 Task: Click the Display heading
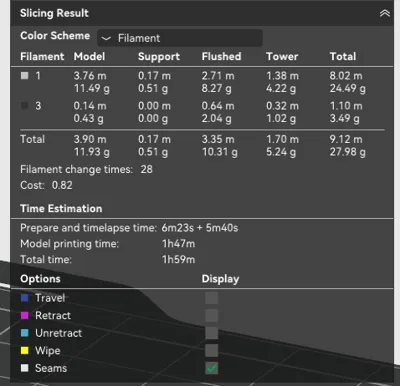pos(220,279)
